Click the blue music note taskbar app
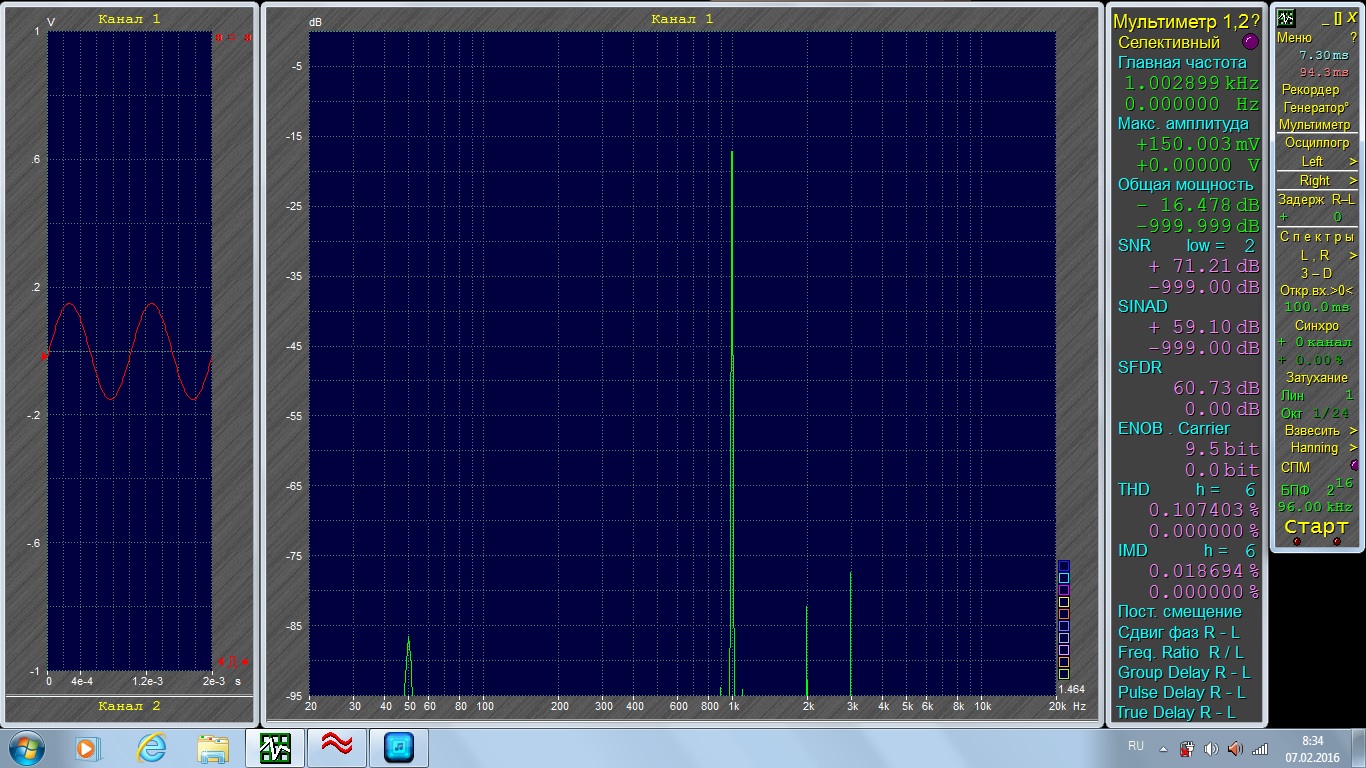This screenshot has width=1366, height=768. coord(399,747)
